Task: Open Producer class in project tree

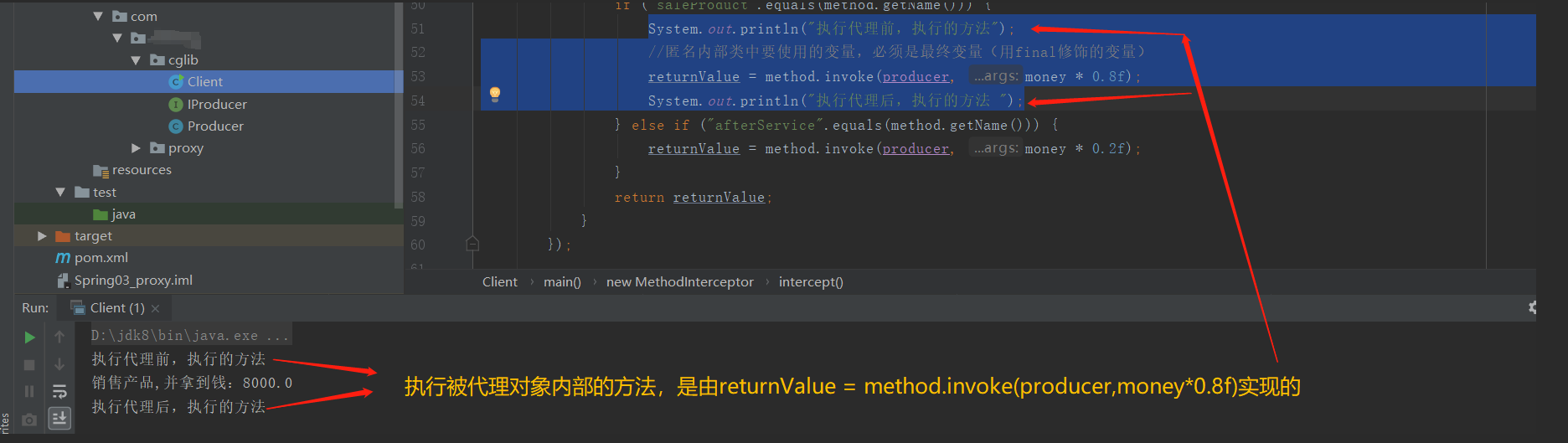Action: click(x=215, y=126)
